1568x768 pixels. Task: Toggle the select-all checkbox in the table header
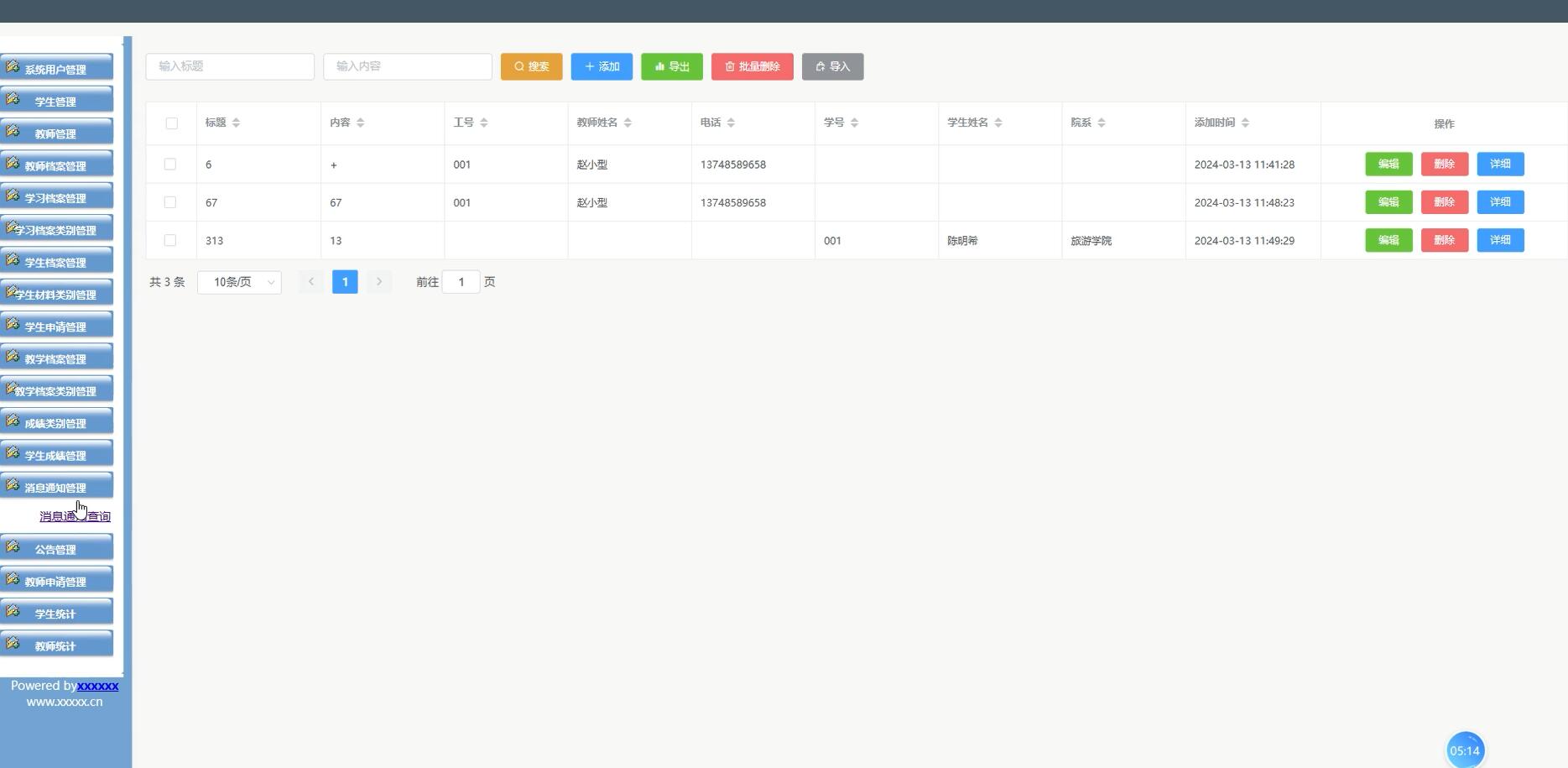(x=171, y=123)
